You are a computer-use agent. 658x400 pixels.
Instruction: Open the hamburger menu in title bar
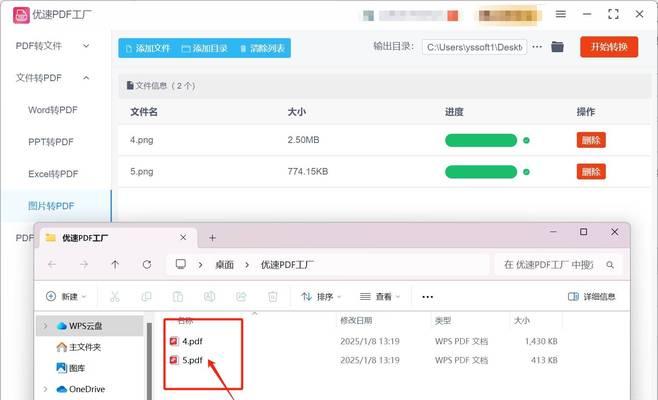click(x=561, y=14)
